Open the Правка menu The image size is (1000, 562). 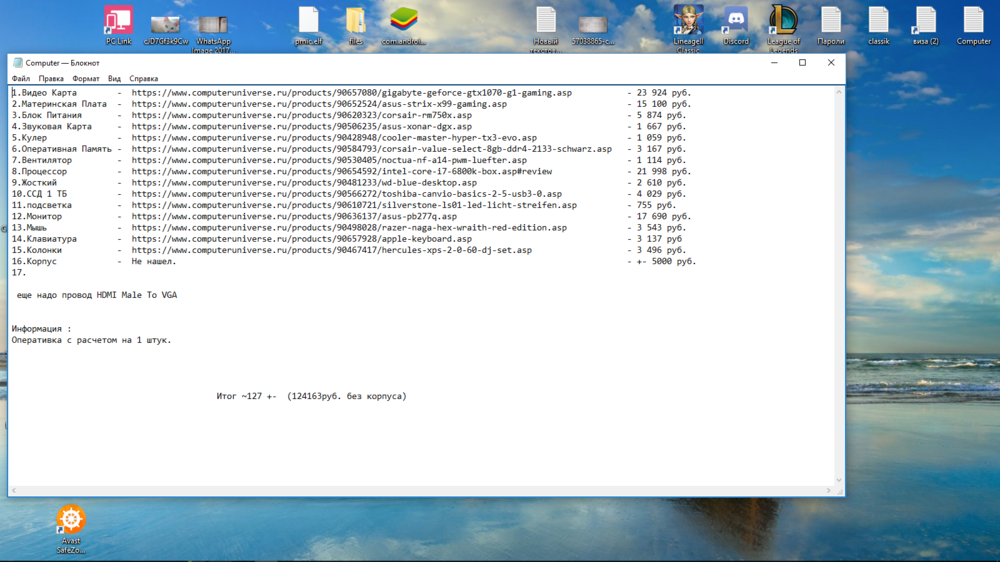[51, 79]
